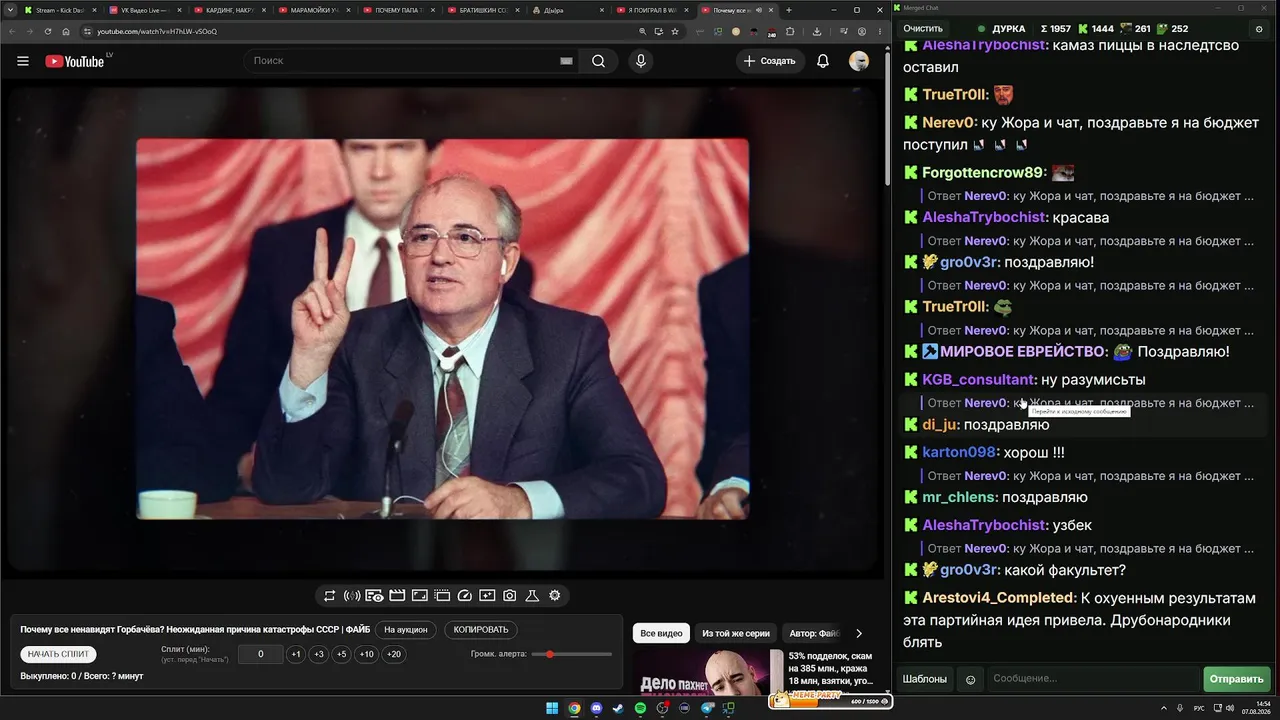Reload the browser page
Viewport: 1280px width, 720px height.
click(47, 31)
